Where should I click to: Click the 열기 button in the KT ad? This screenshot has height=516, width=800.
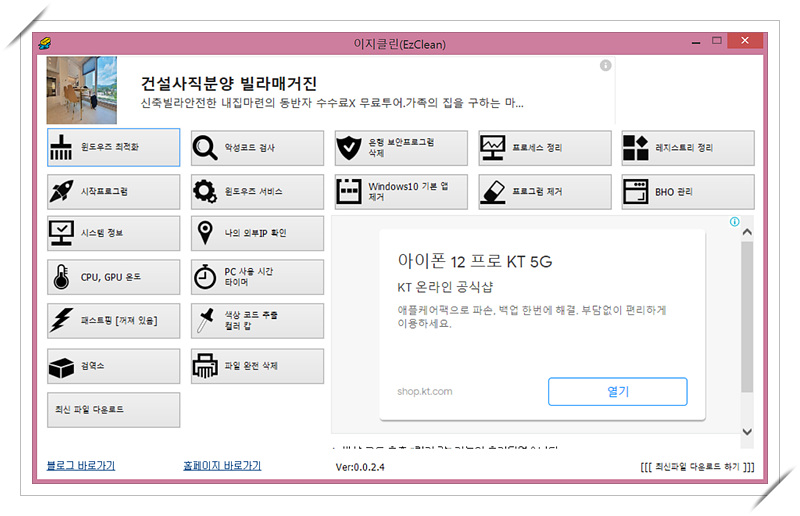pyautogui.click(x=617, y=392)
